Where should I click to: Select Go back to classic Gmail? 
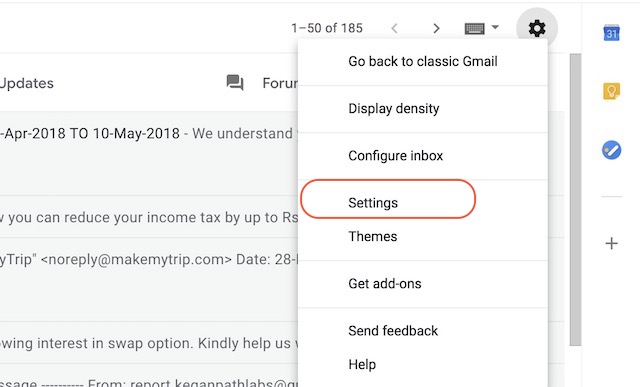pos(423,62)
